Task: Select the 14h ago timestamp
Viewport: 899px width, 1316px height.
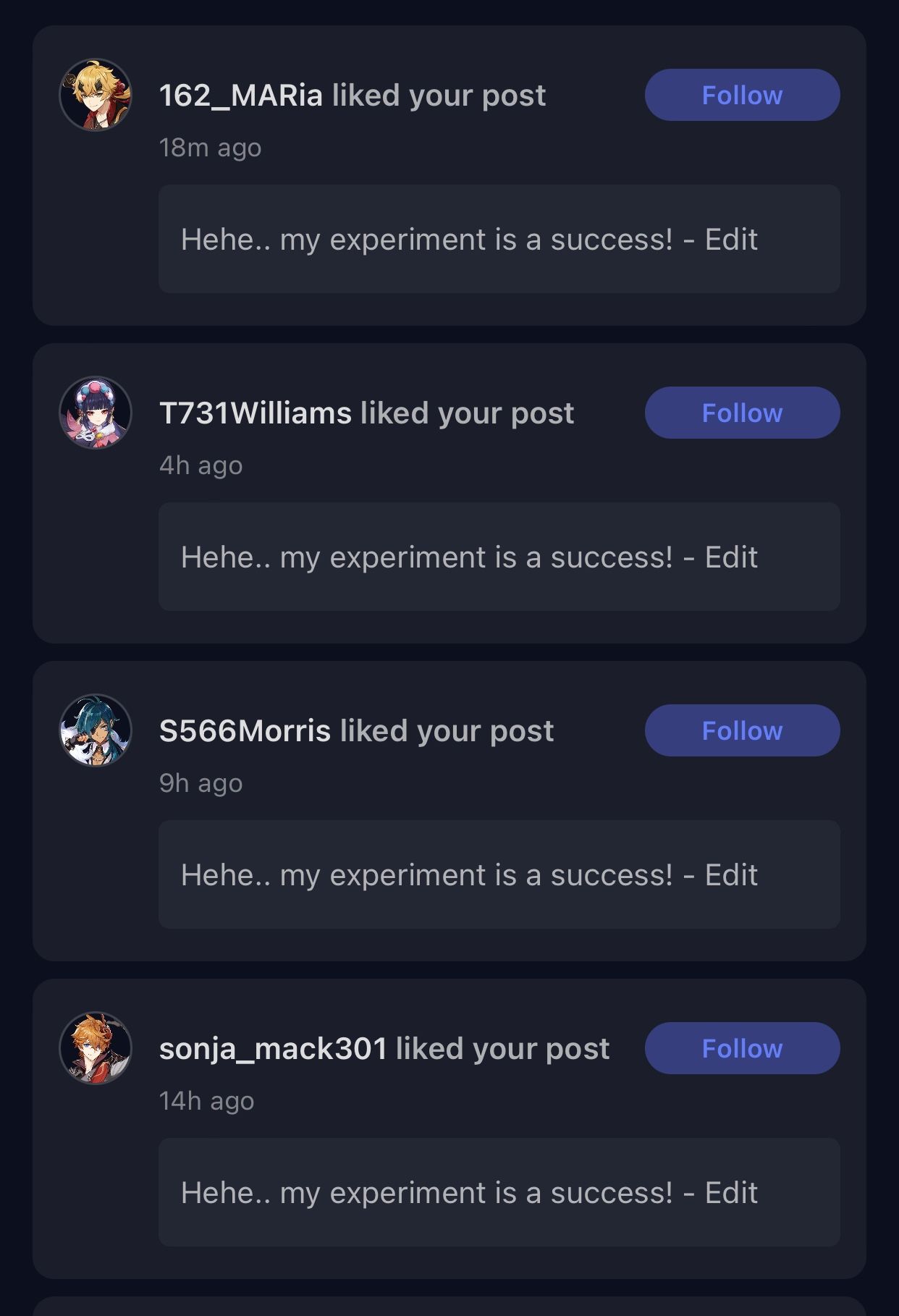Action: pos(206,1101)
